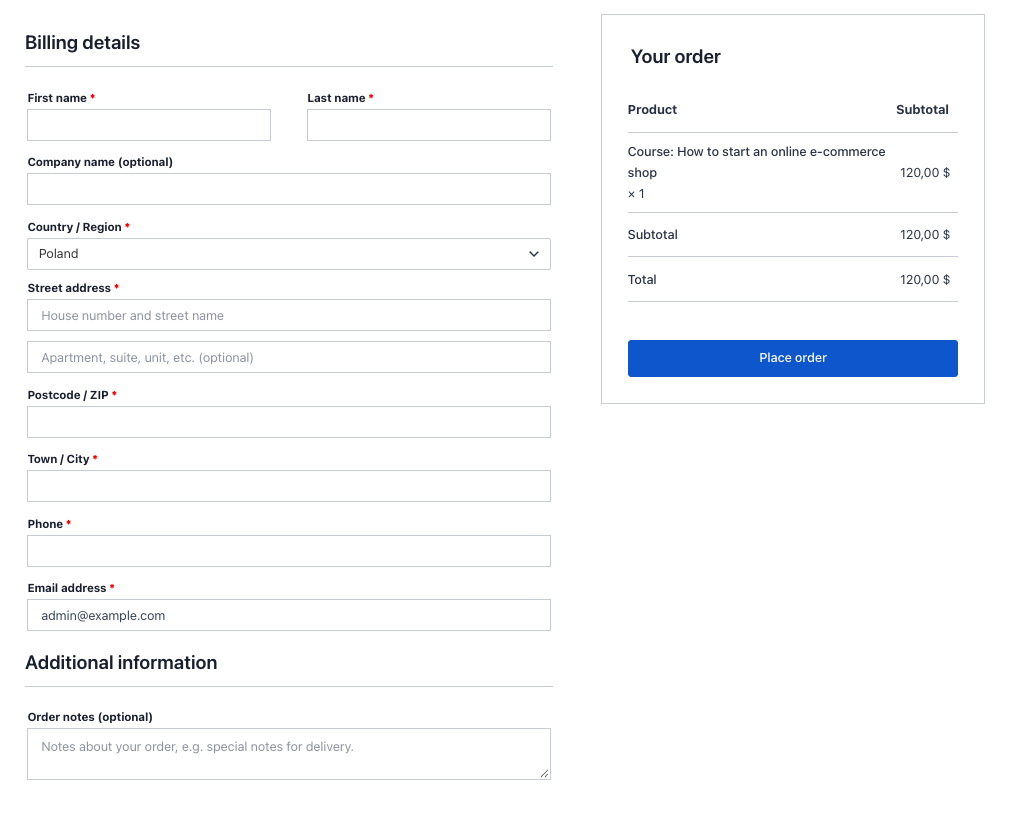
Task: Submit with the Place order button
Action: coord(793,358)
